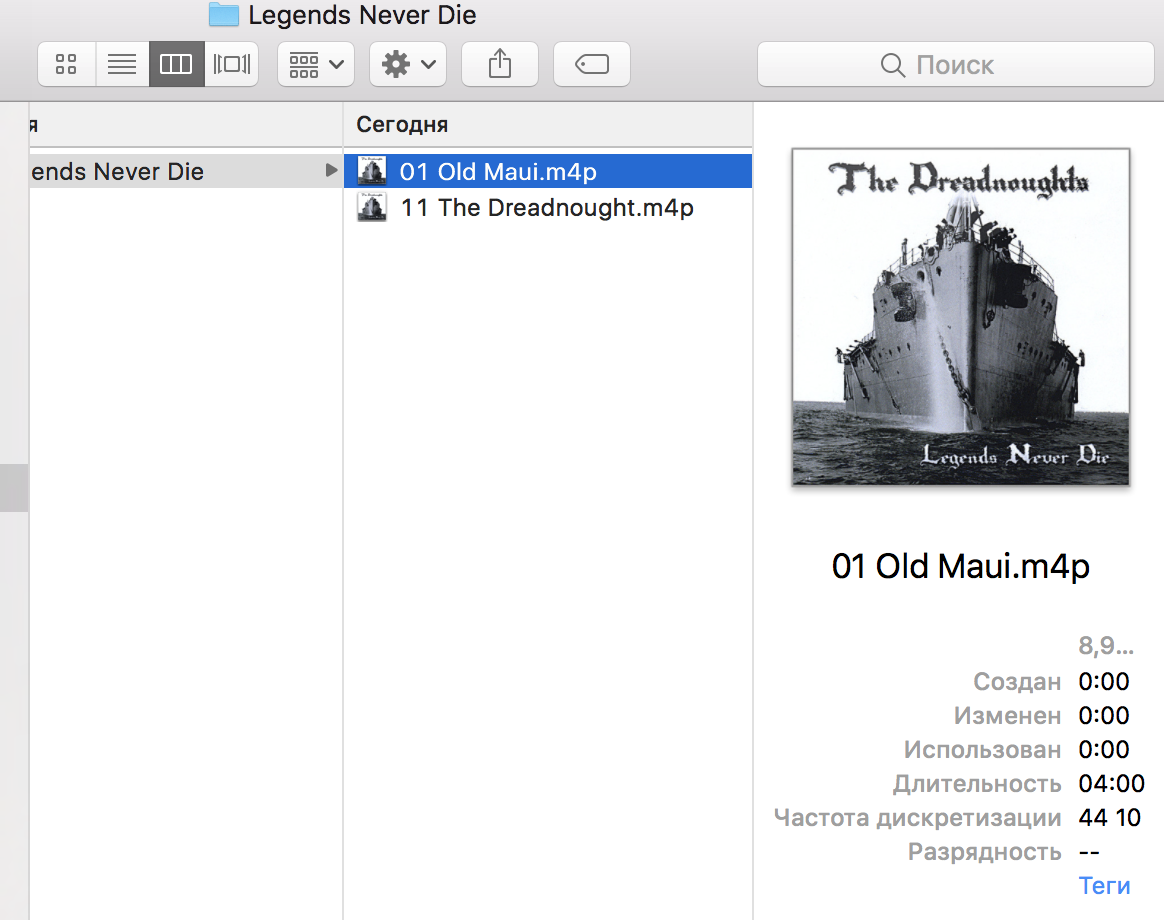The height and width of the screenshot is (920, 1164).
Task: Open the gear action menu
Action: coord(408,65)
